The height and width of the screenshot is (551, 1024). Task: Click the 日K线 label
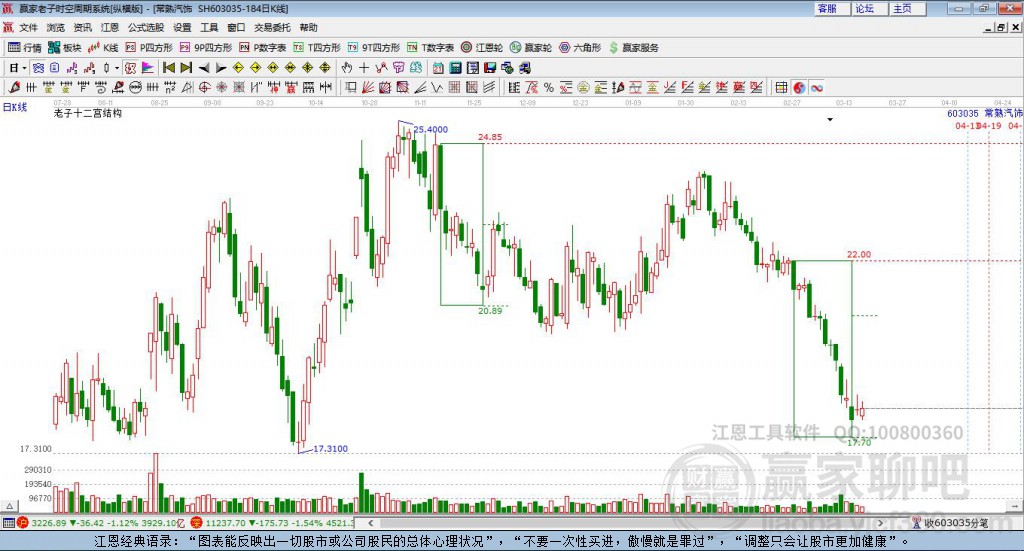(15, 107)
